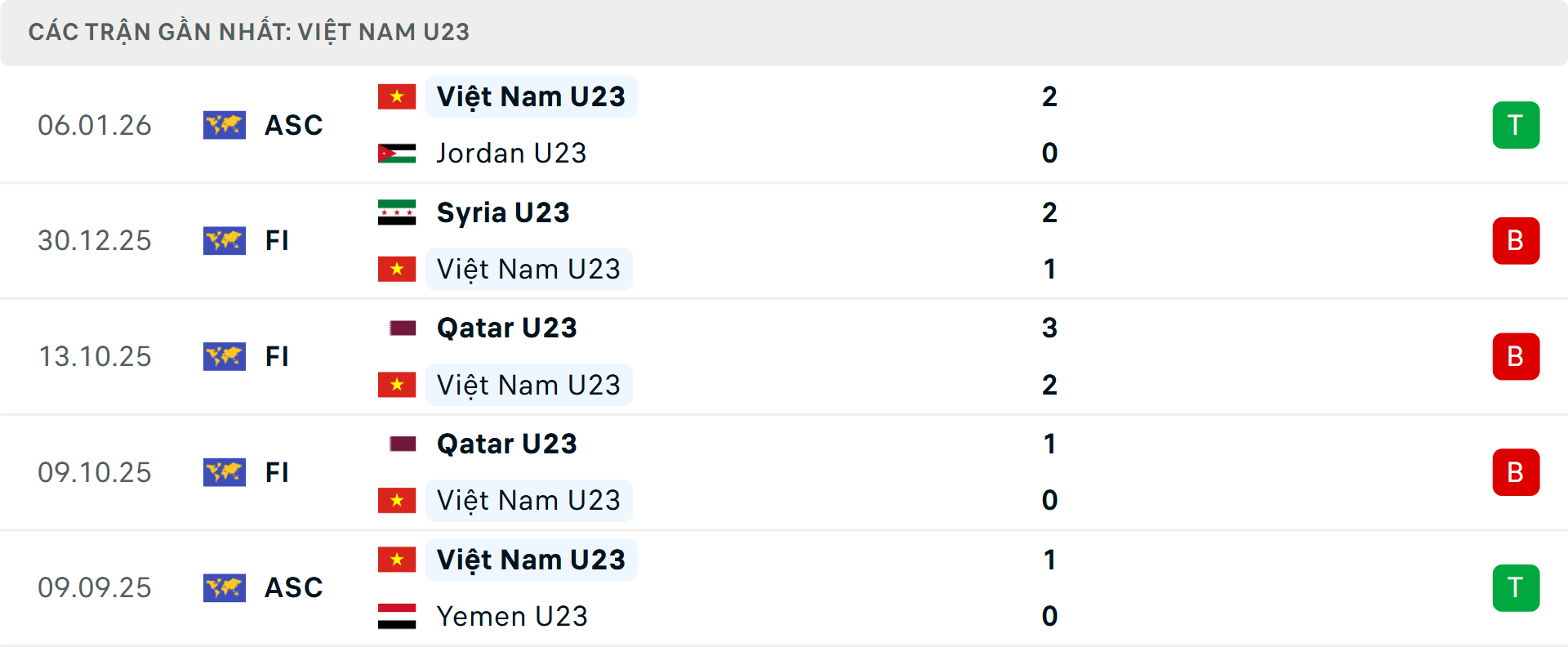Select the Vietnam flag icon in the first match
Screen dimensions: 1568x647
click(x=398, y=96)
